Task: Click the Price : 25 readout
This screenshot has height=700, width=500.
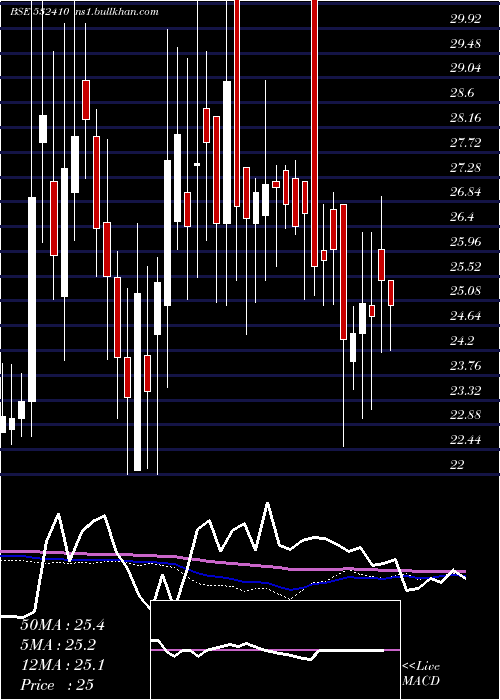Action: pyautogui.click(x=57, y=685)
